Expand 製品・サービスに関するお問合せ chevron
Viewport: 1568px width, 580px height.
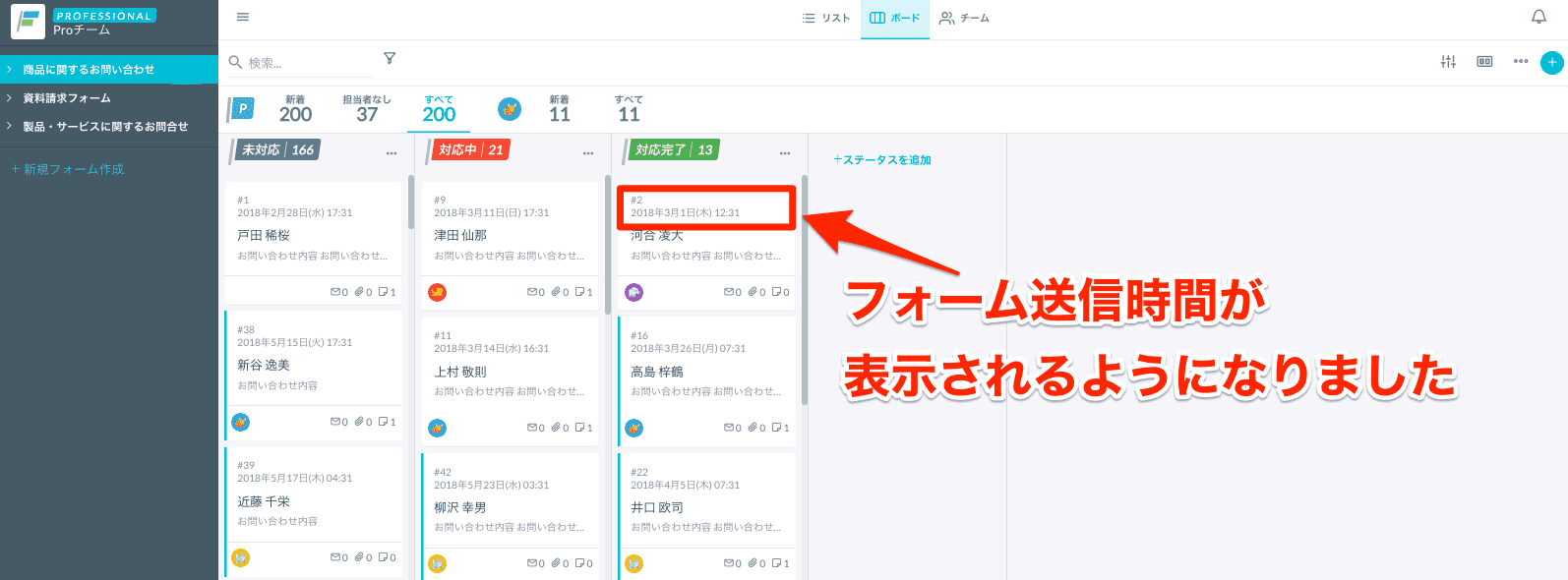click(x=9, y=127)
